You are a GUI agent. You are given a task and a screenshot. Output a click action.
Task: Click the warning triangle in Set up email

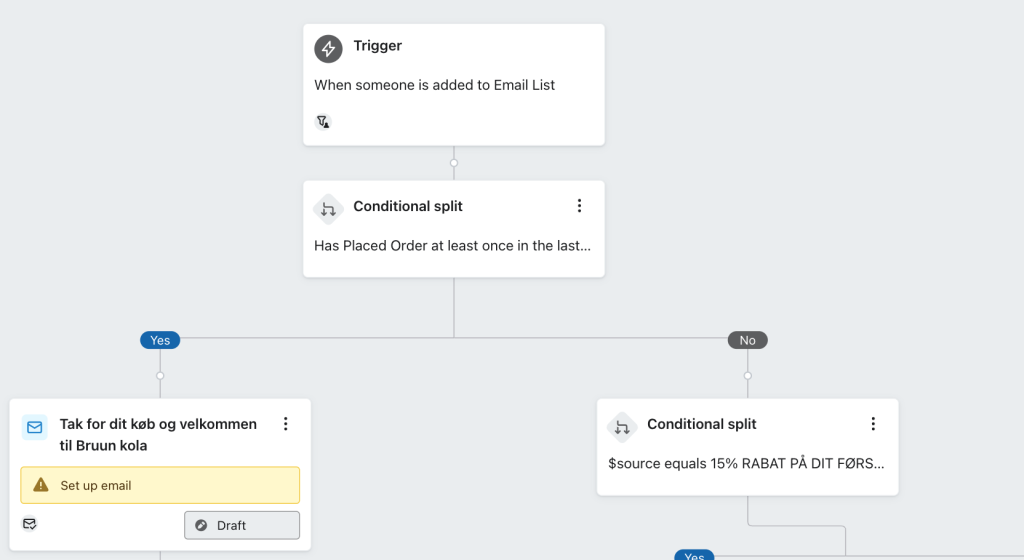[41, 485]
